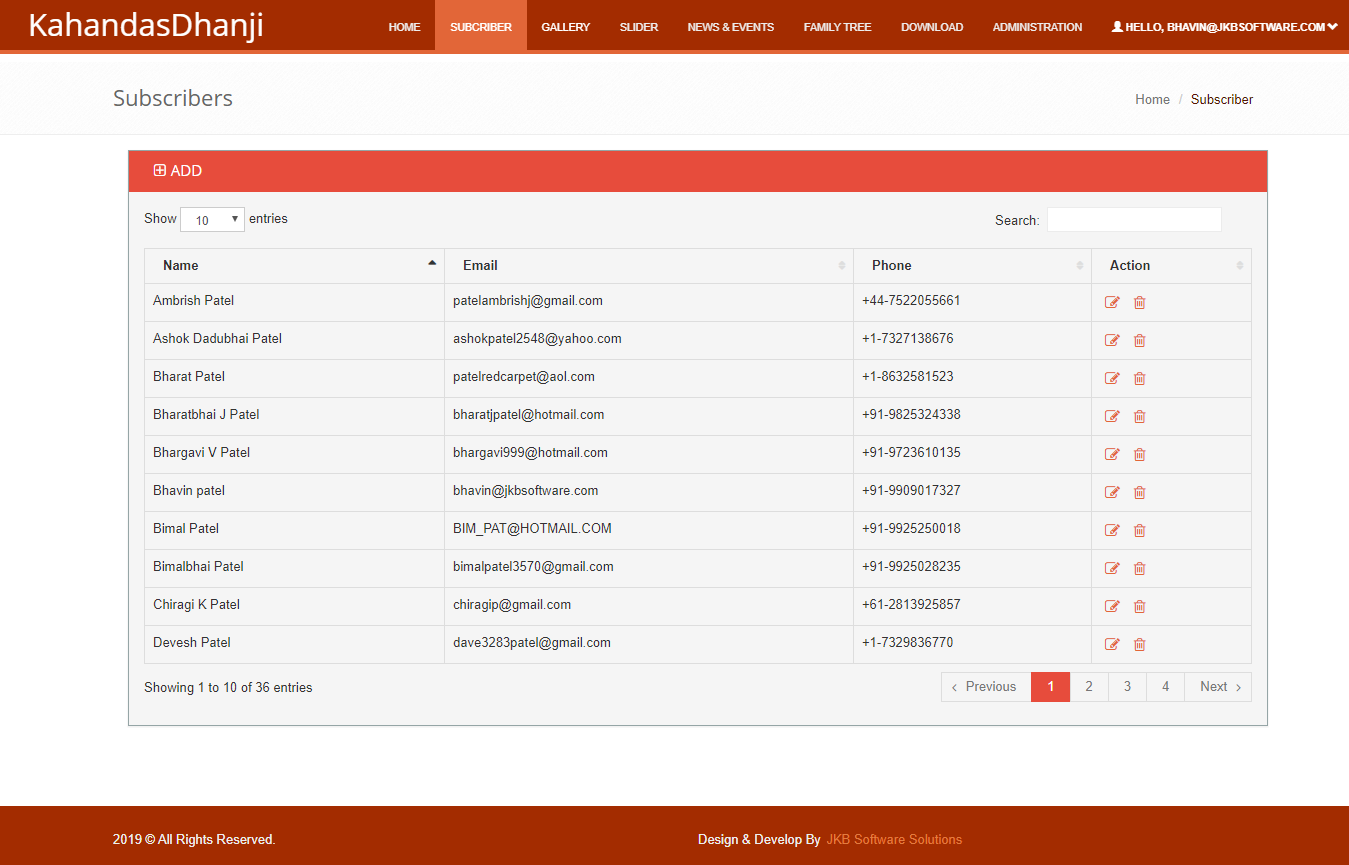Open edit for Chiragi K Patel

(x=1112, y=606)
